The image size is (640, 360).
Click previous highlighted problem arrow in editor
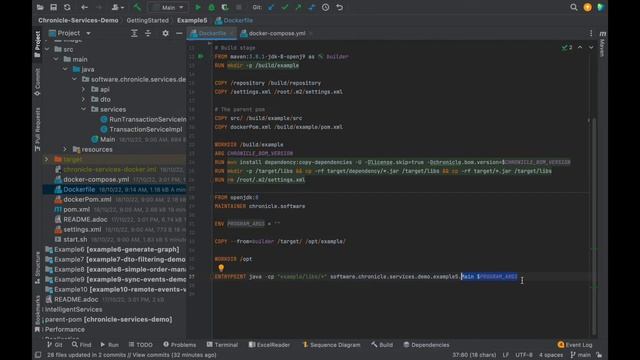click(580, 48)
